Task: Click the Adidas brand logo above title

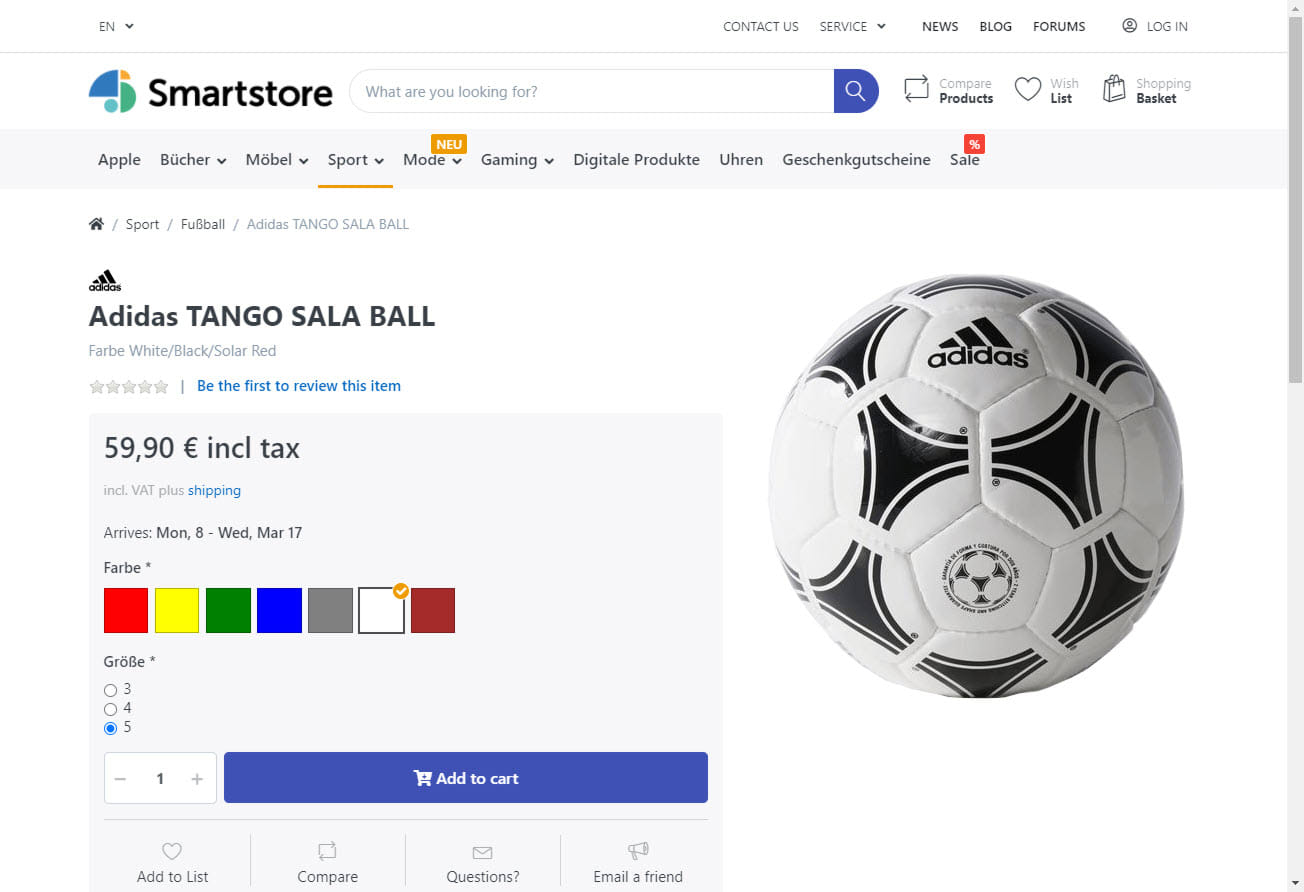Action: point(105,281)
